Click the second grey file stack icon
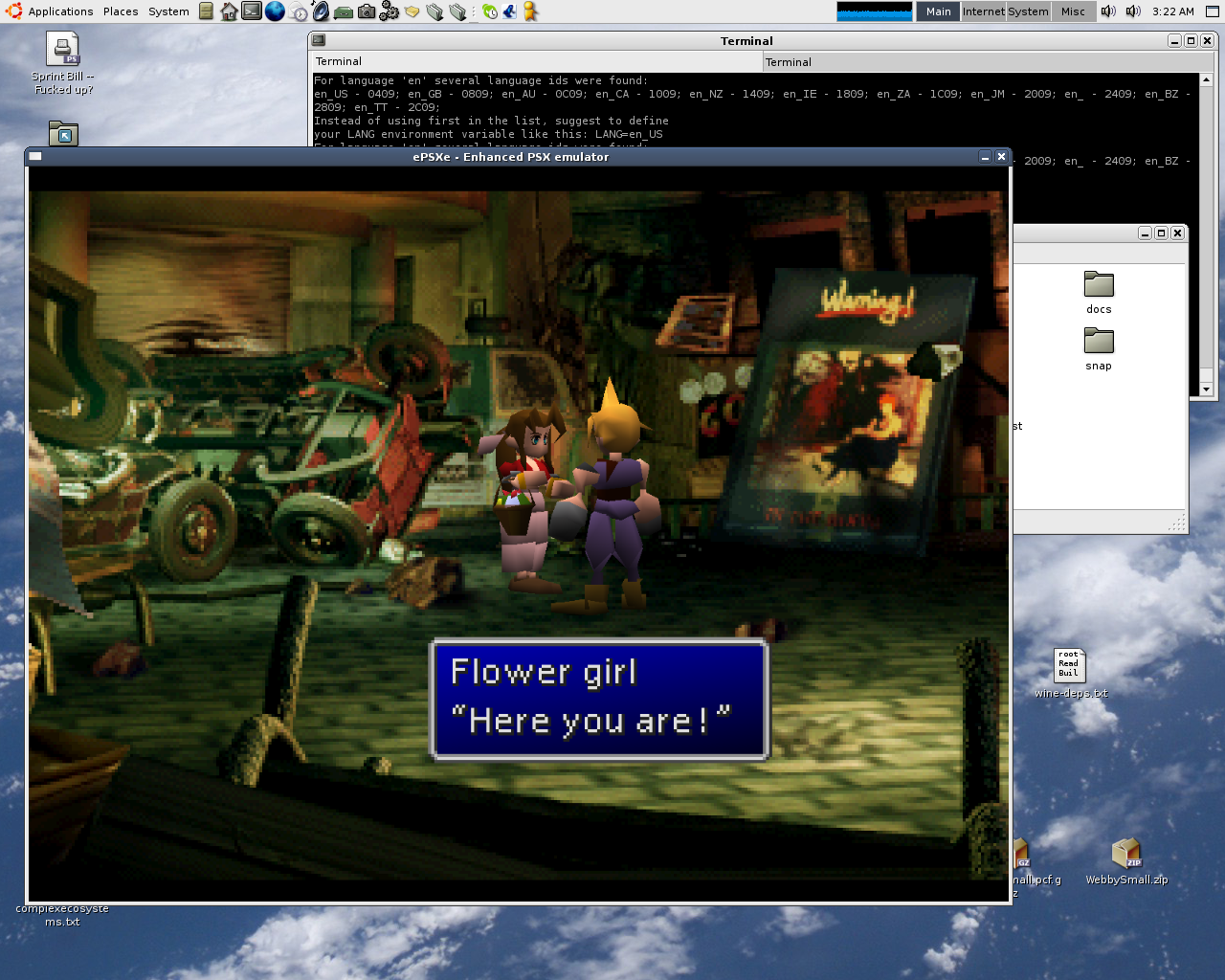This screenshot has height=980, width=1225. point(457,12)
